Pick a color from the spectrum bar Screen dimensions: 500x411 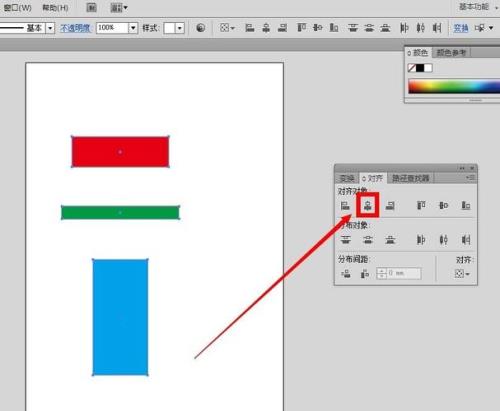click(454, 86)
